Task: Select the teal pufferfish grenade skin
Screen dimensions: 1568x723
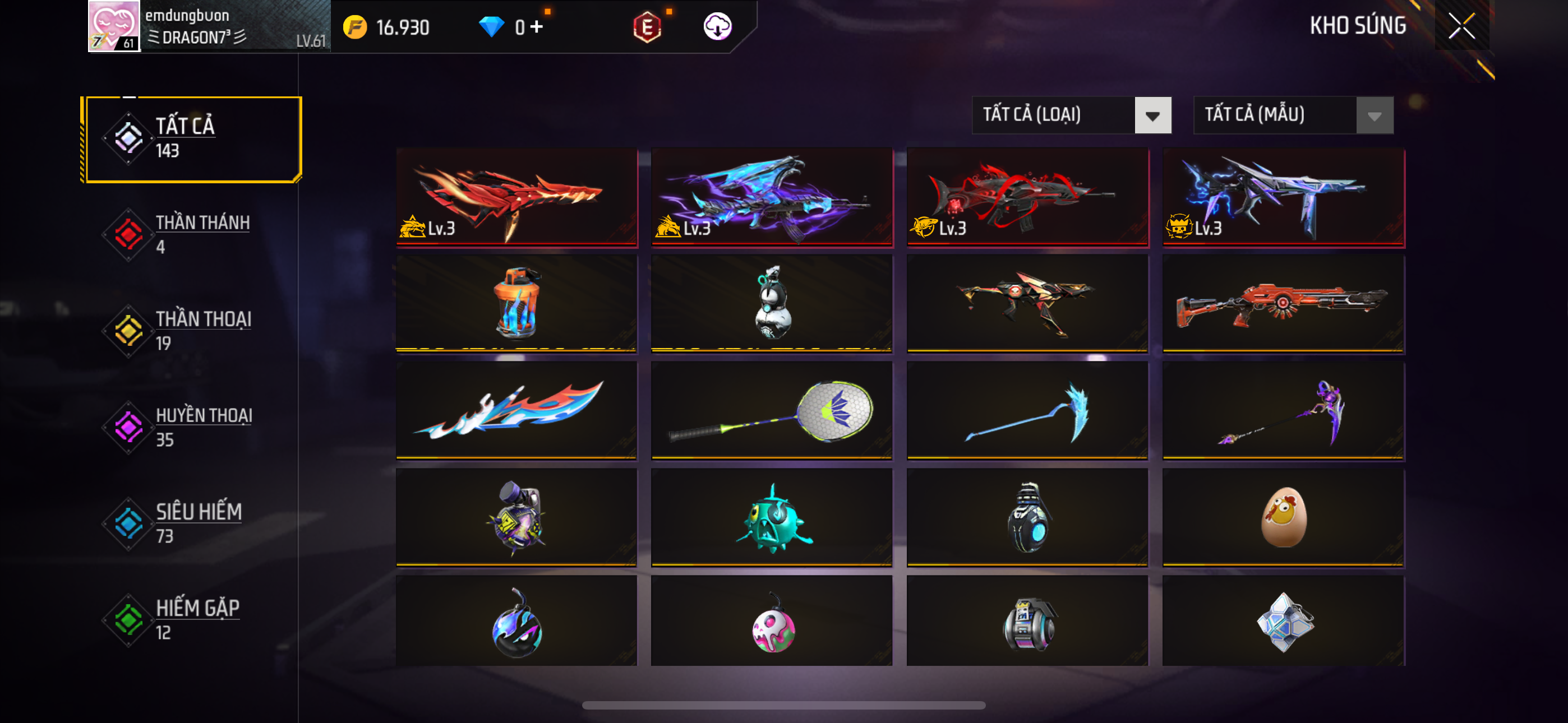Action: click(771, 517)
